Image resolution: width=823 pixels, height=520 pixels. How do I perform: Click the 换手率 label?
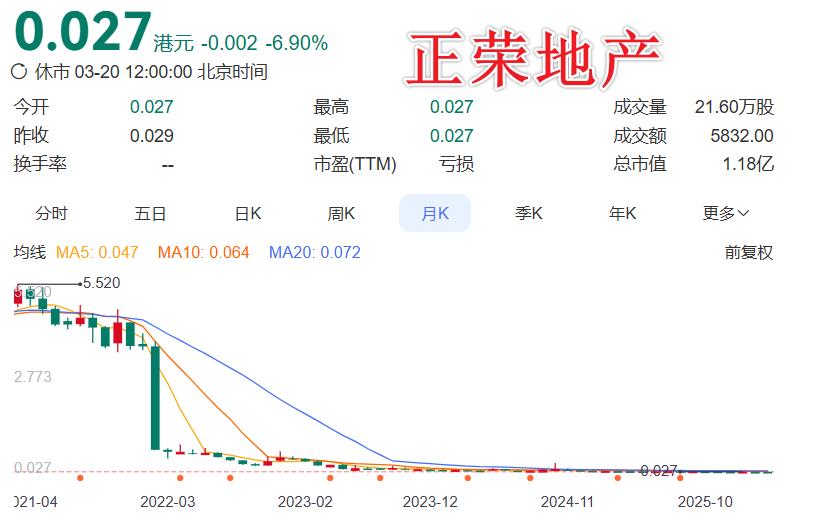[x=40, y=164]
